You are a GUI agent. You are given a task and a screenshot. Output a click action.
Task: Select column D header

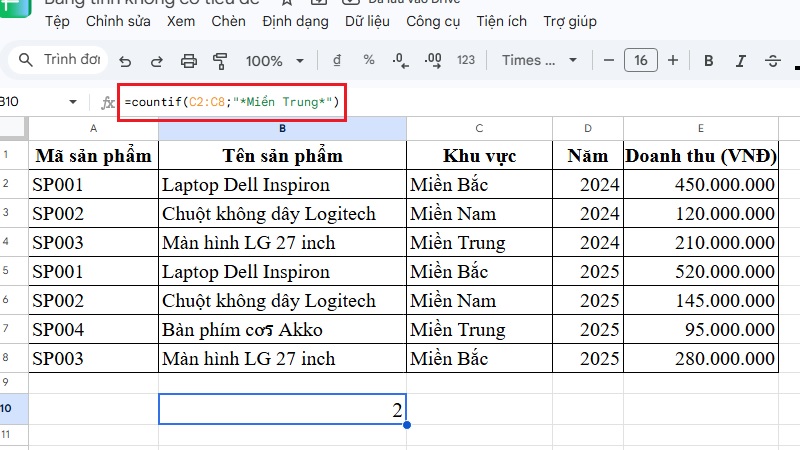[x=588, y=129]
